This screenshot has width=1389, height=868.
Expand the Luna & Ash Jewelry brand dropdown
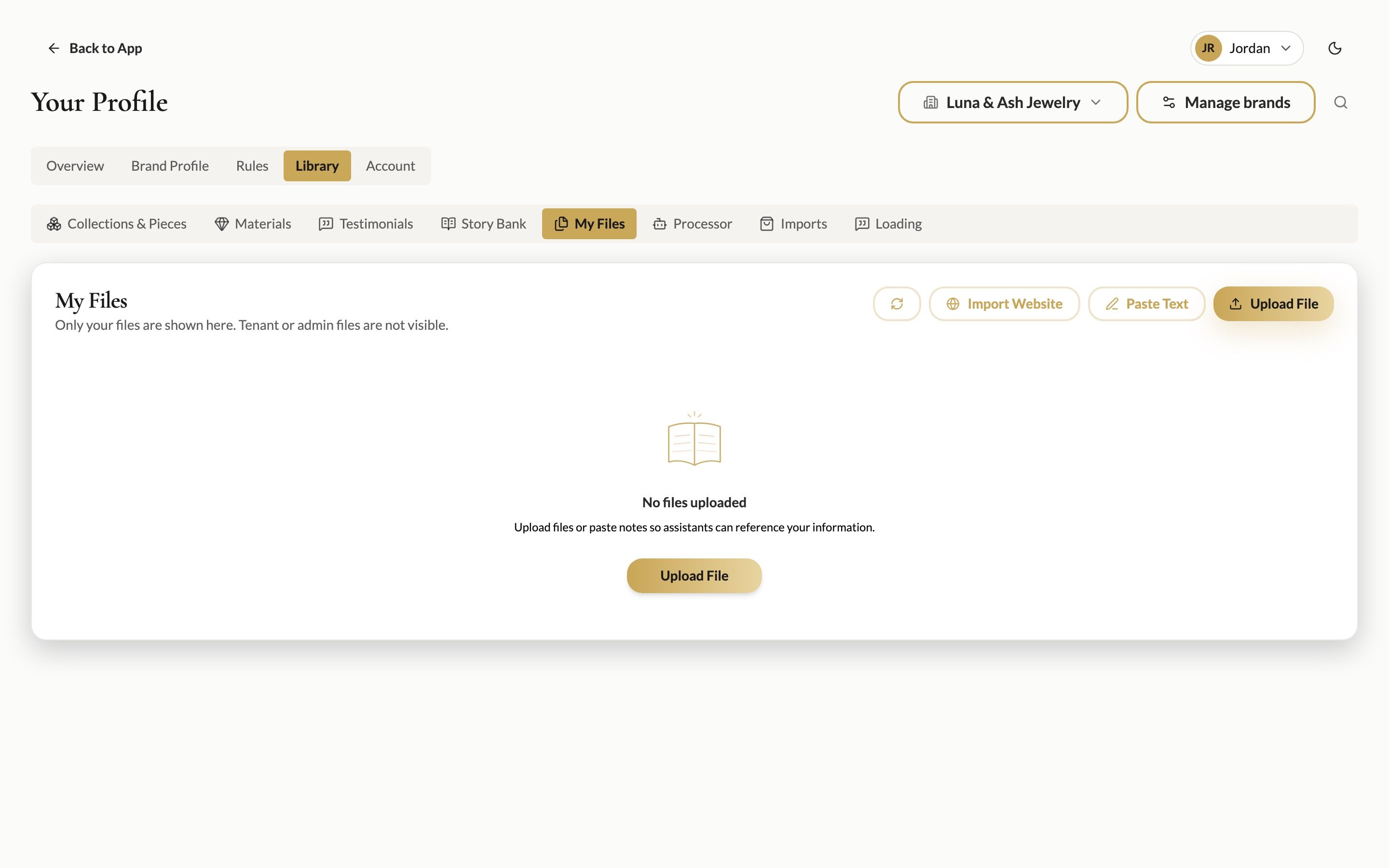click(1012, 102)
